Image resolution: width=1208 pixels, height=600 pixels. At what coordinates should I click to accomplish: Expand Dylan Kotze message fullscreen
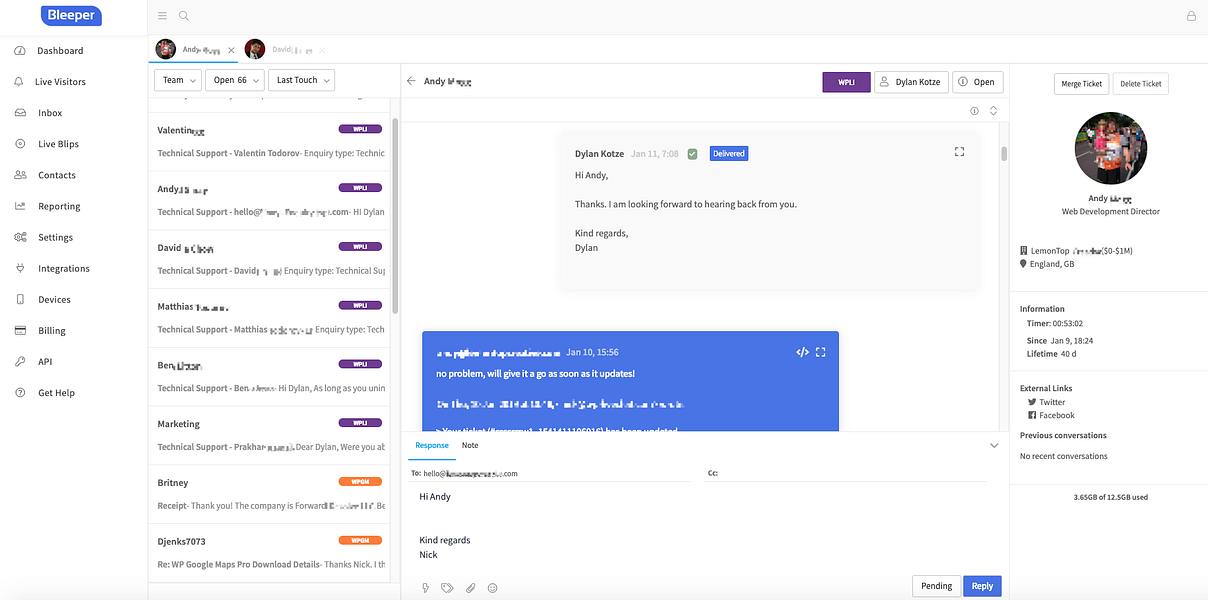point(959,152)
